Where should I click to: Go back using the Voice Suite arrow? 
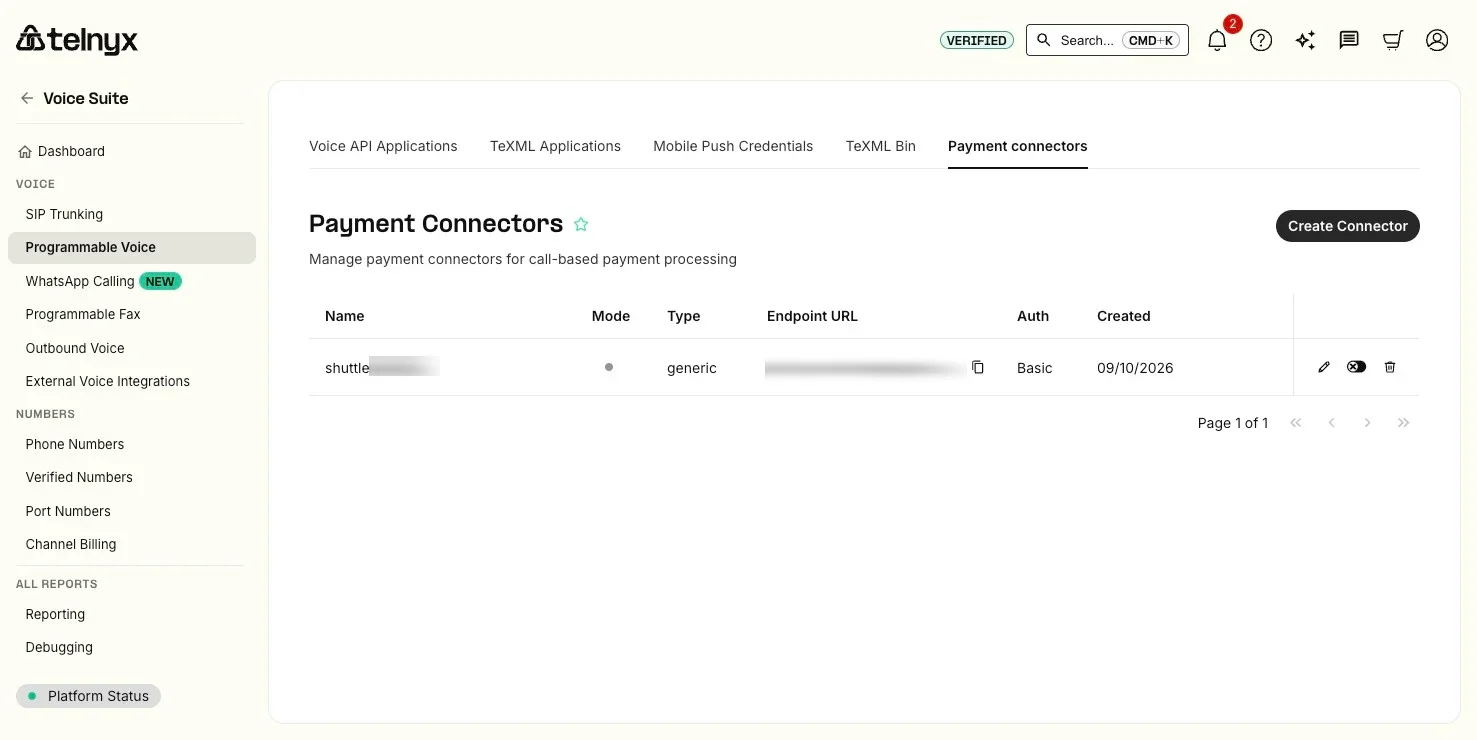coord(27,98)
